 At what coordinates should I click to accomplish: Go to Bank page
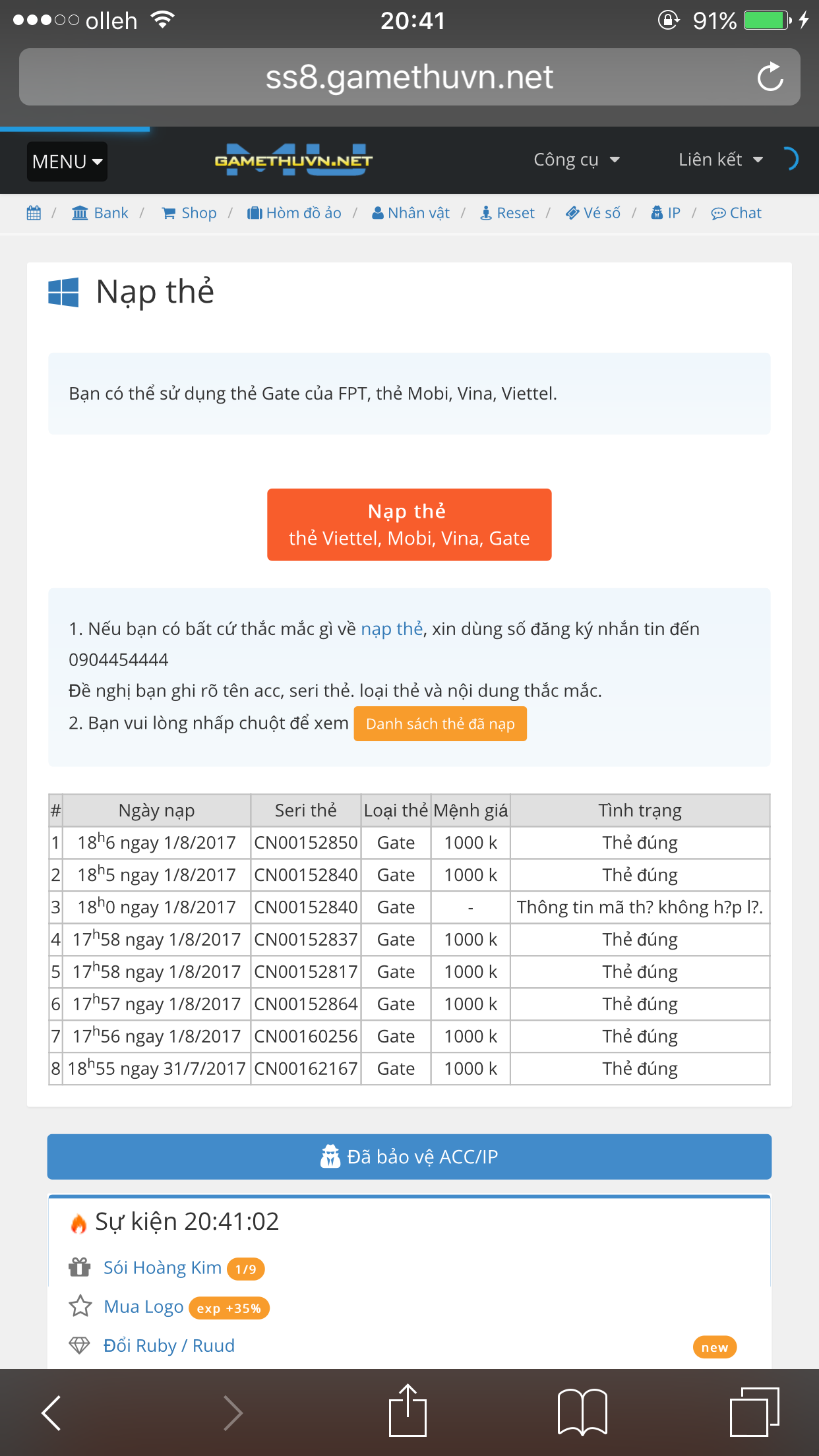(100, 213)
